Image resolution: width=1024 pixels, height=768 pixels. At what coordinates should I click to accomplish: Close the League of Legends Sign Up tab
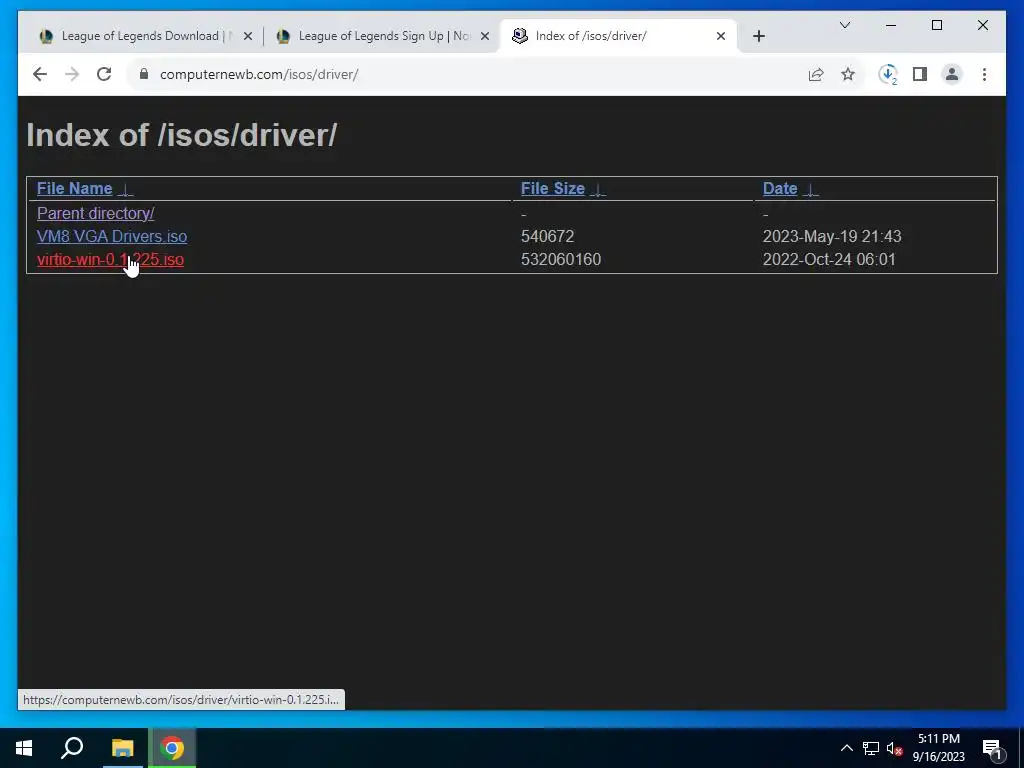click(x=485, y=37)
